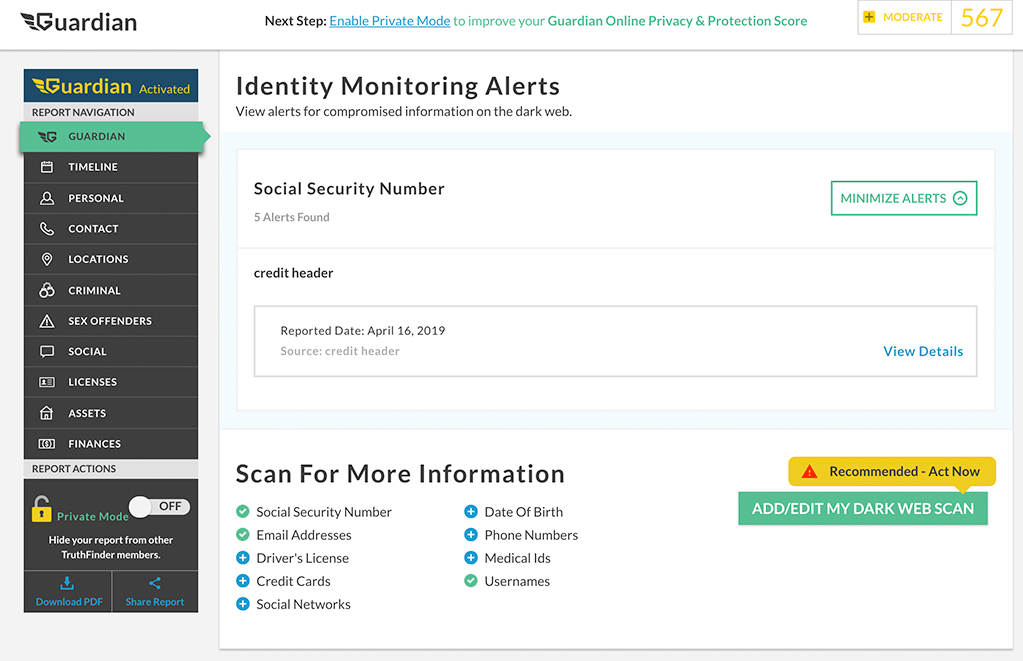Click the Criminal handcuffs icon
The image size is (1023, 661).
[47, 290]
